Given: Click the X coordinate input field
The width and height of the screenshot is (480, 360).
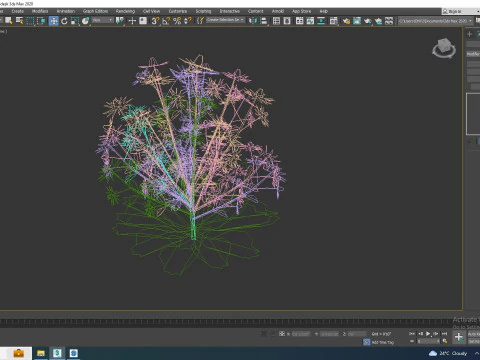Looking at the screenshot, I should click(x=301, y=334).
